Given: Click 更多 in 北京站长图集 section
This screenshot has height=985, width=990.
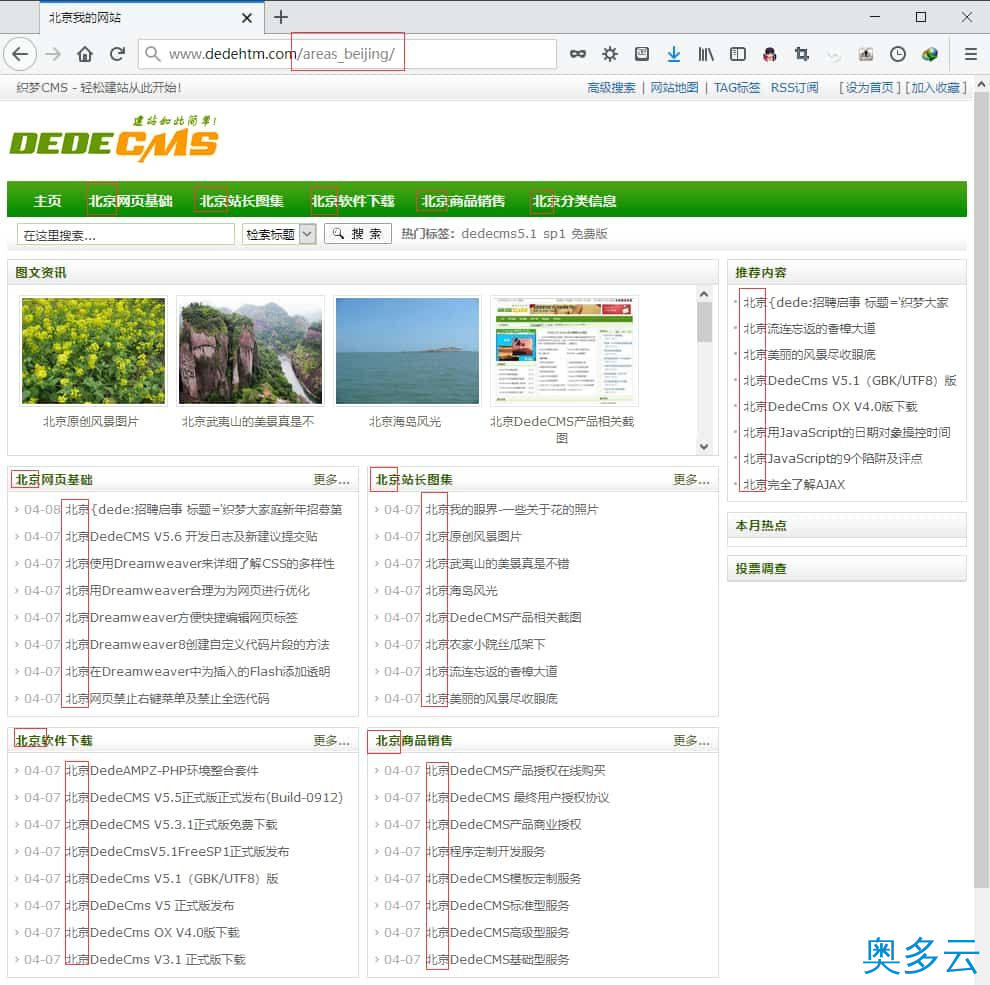Looking at the screenshot, I should (x=691, y=480).
